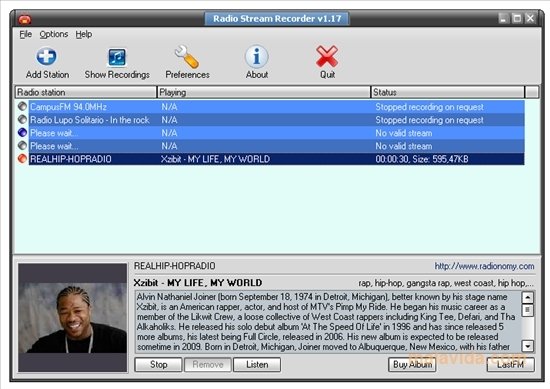Click the red Quit X icon
550x389 pixels.
pyautogui.click(x=327, y=56)
